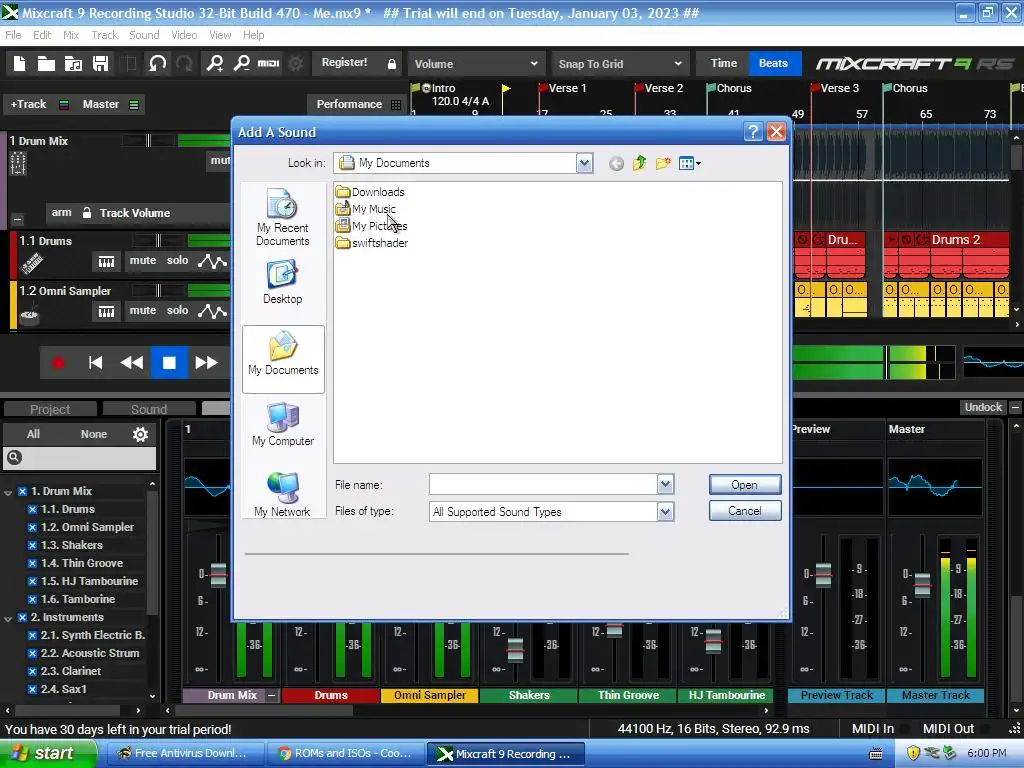Image resolution: width=1024 pixels, height=768 pixels.
Task: Mute the 1.1 Drums track
Action: point(142,261)
